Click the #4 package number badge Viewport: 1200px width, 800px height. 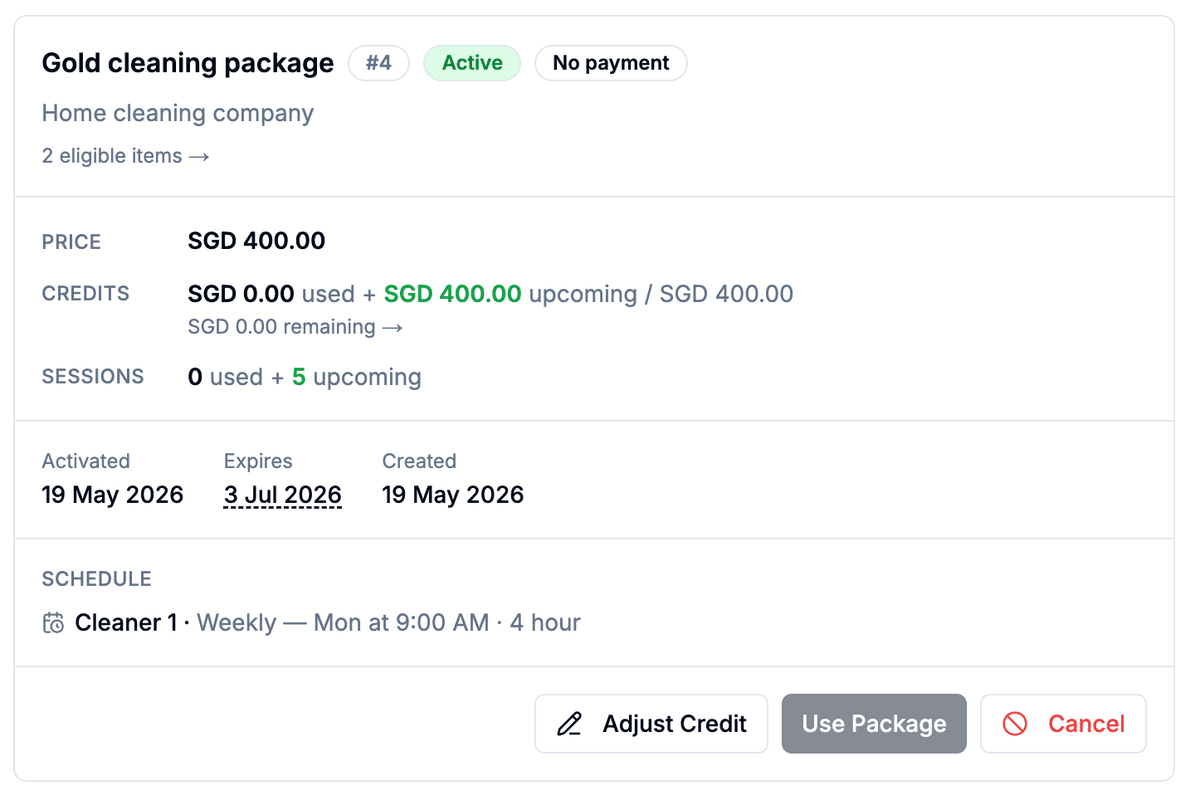379,63
